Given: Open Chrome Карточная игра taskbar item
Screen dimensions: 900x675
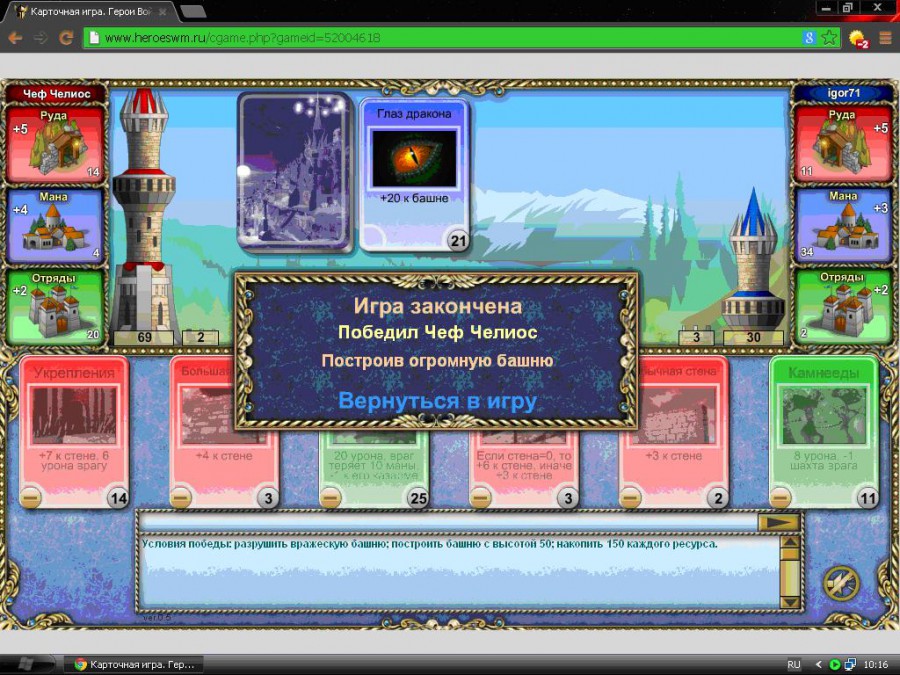Looking at the screenshot, I should pos(134,665).
